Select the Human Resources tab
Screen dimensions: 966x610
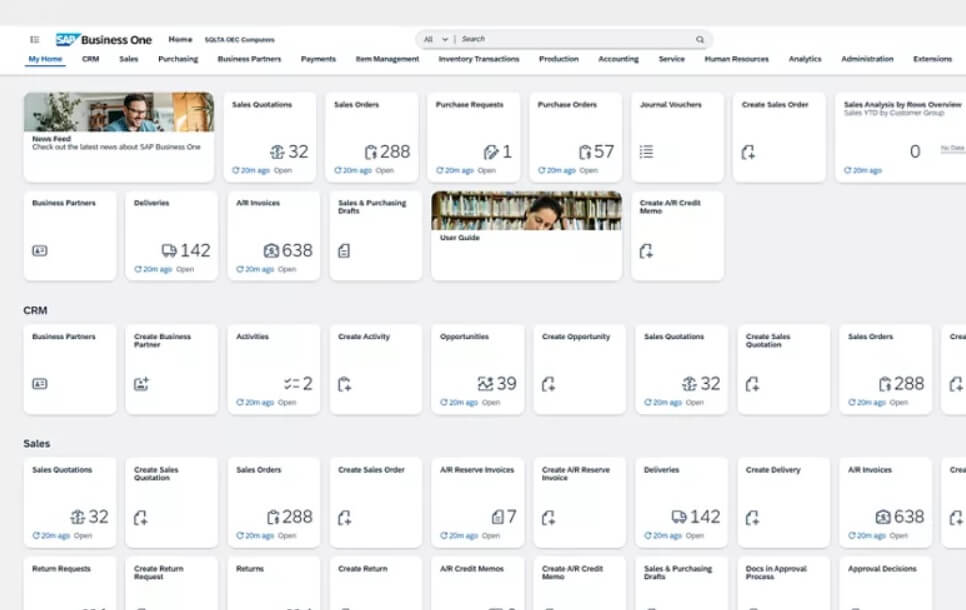[x=736, y=59]
